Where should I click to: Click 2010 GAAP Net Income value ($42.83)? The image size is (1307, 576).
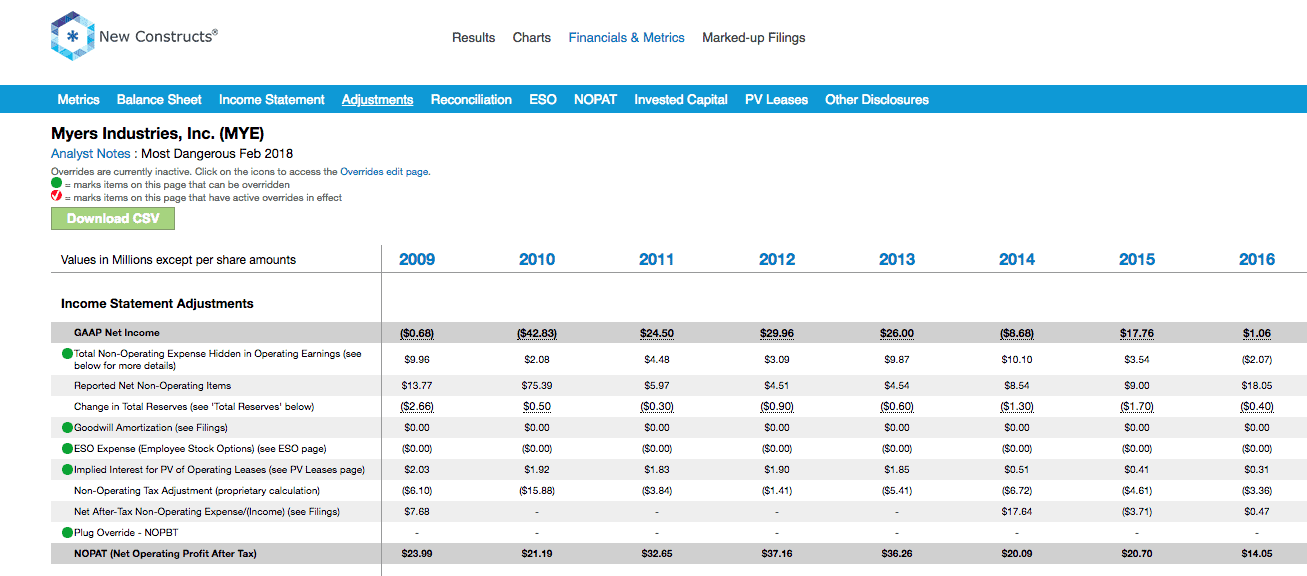[537, 333]
